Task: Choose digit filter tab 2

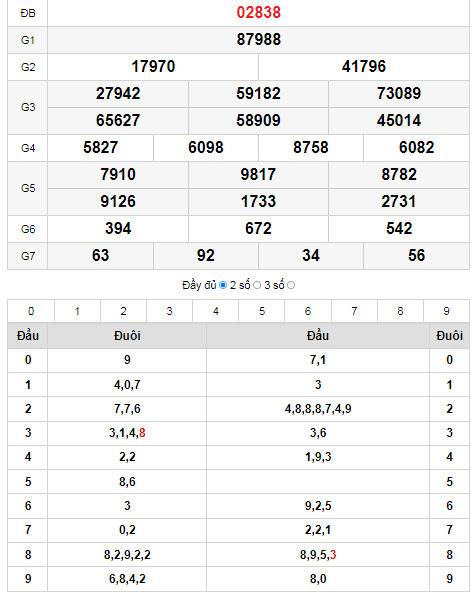Action: coord(124,311)
